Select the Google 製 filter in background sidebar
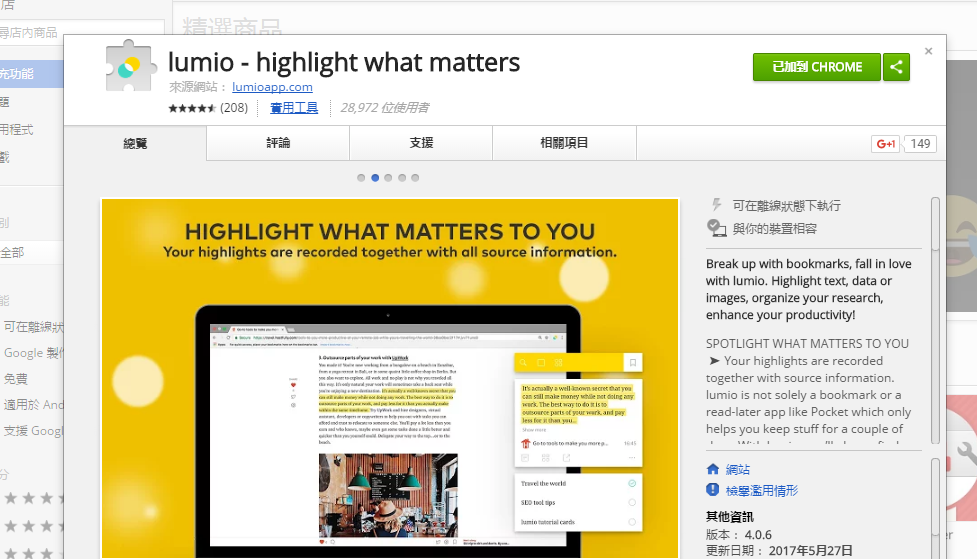The image size is (977, 559). [34, 353]
